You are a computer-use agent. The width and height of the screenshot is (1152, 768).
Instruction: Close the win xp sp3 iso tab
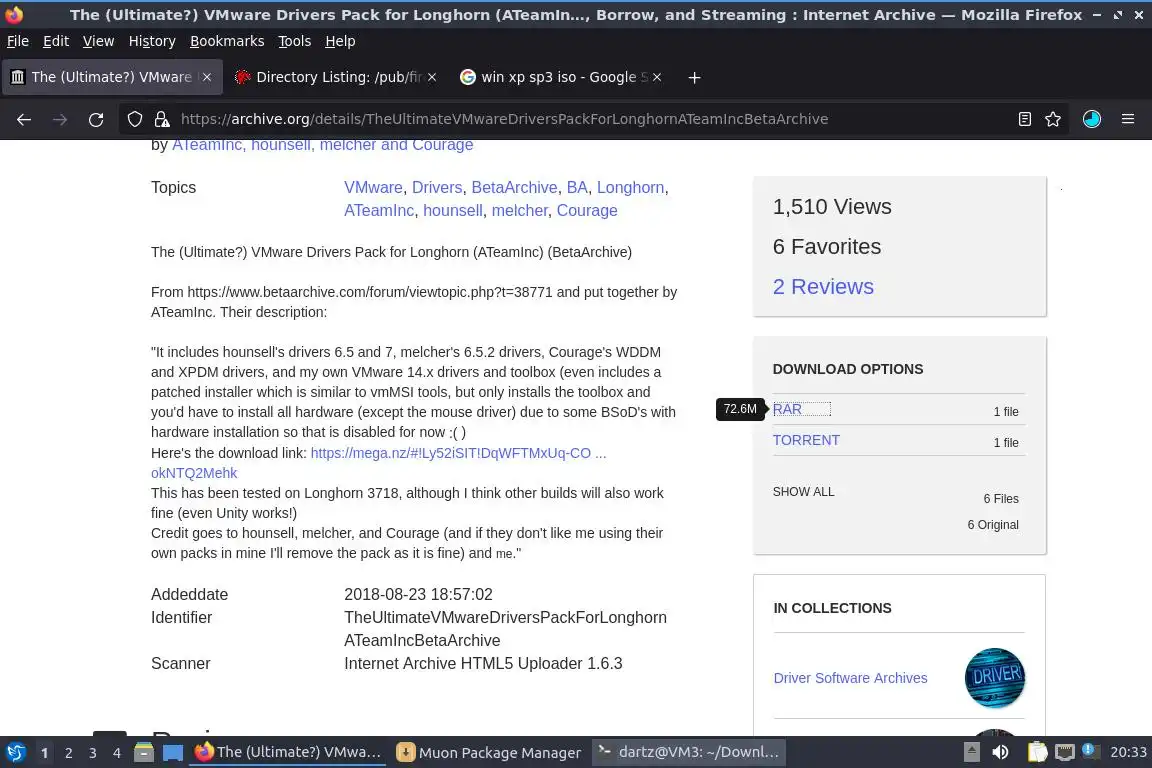coord(657,77)
